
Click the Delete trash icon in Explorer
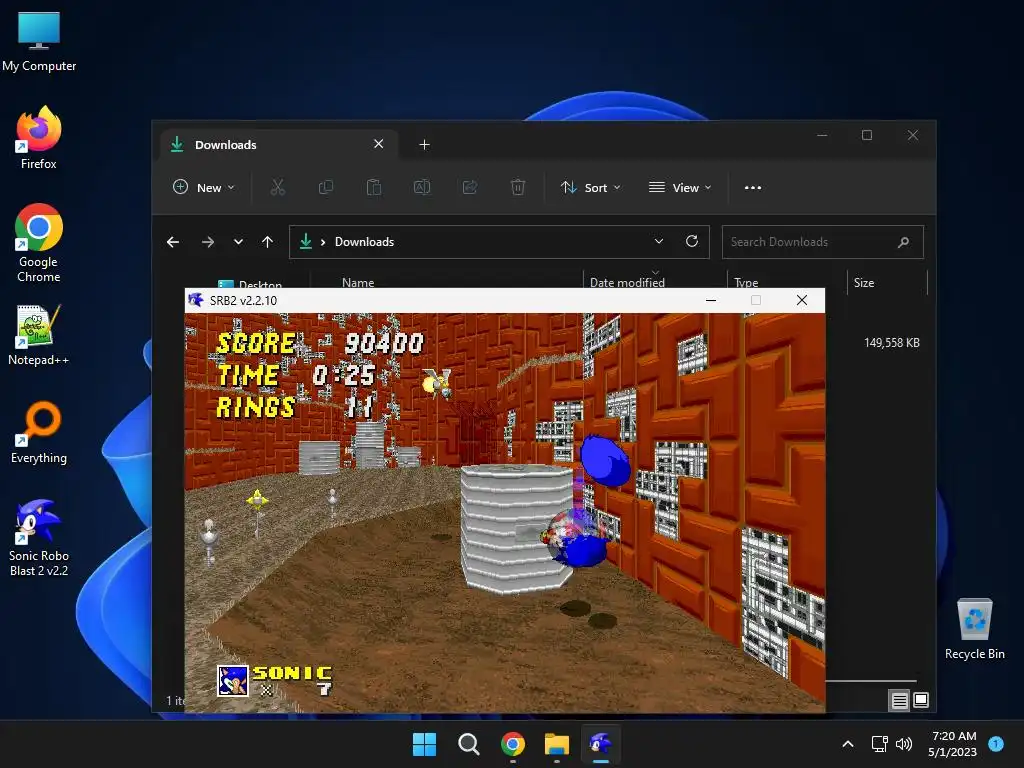point(518,187)
